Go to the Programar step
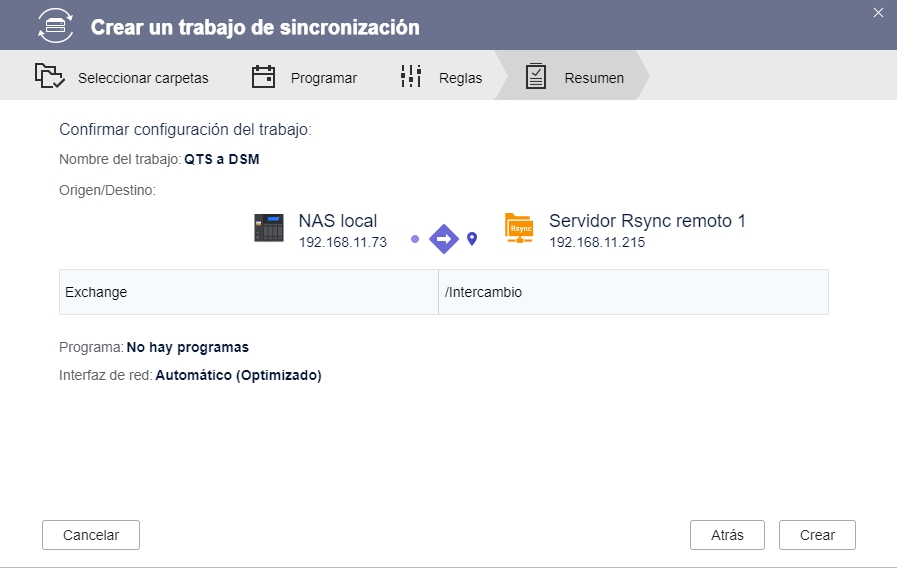This screenshot has width=897, height=568. point(323,78)
